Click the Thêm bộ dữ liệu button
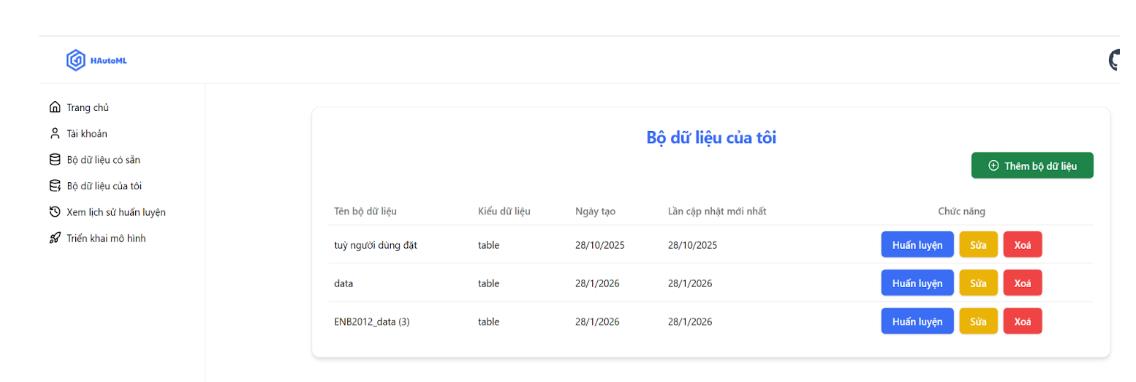1136x382 pixels. [1032, 166]
